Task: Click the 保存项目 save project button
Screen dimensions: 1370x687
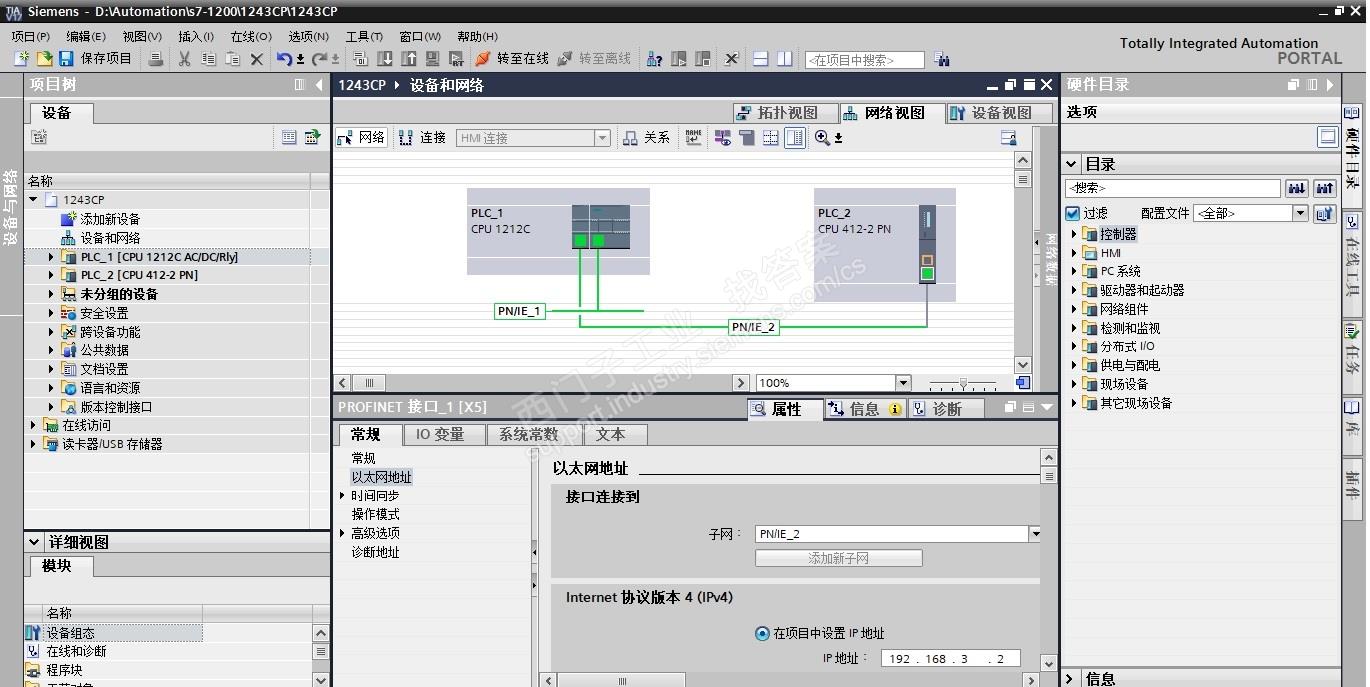Action: [95, 59]
